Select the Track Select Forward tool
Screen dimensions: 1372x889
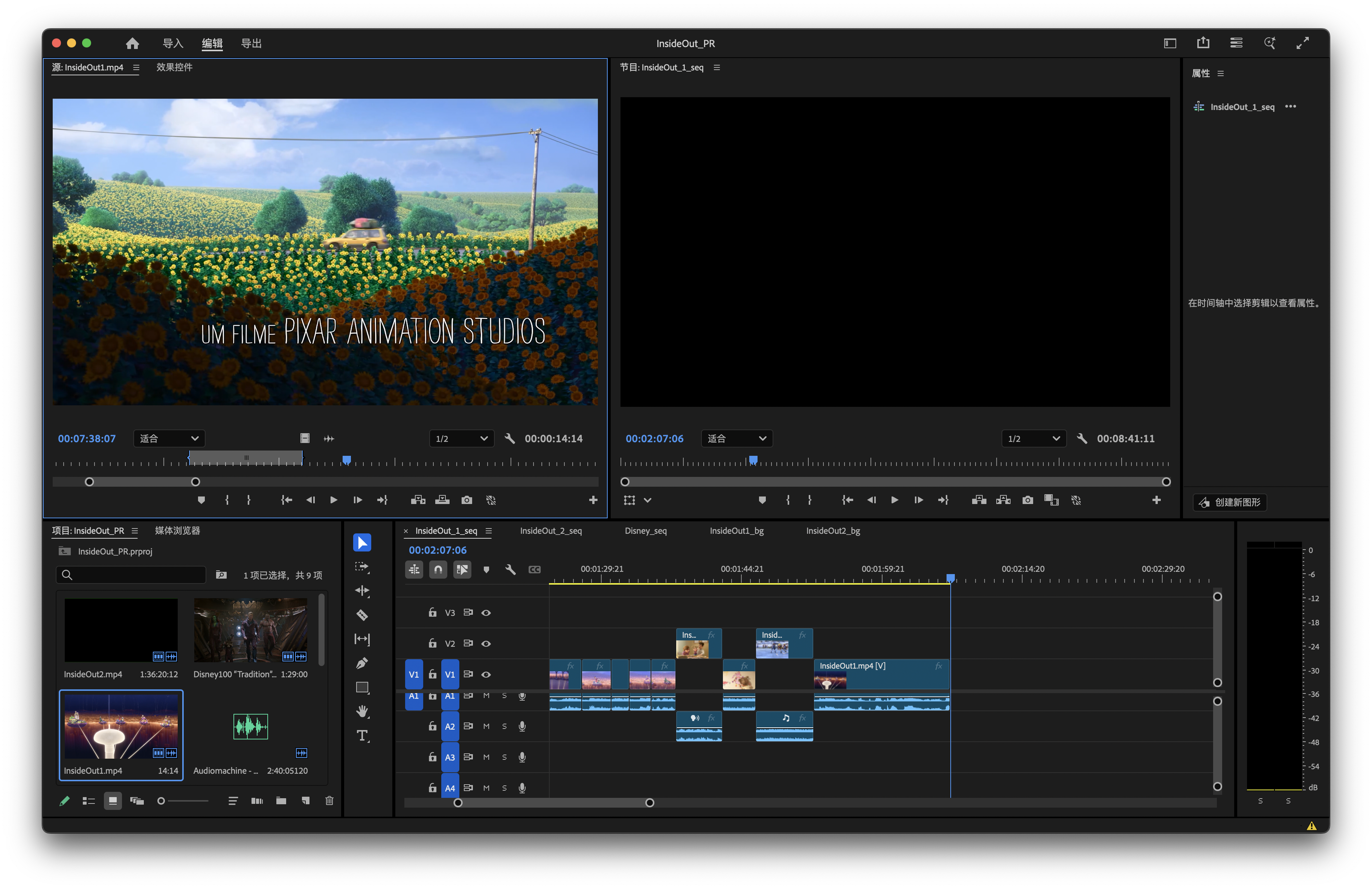coord(362,567)
